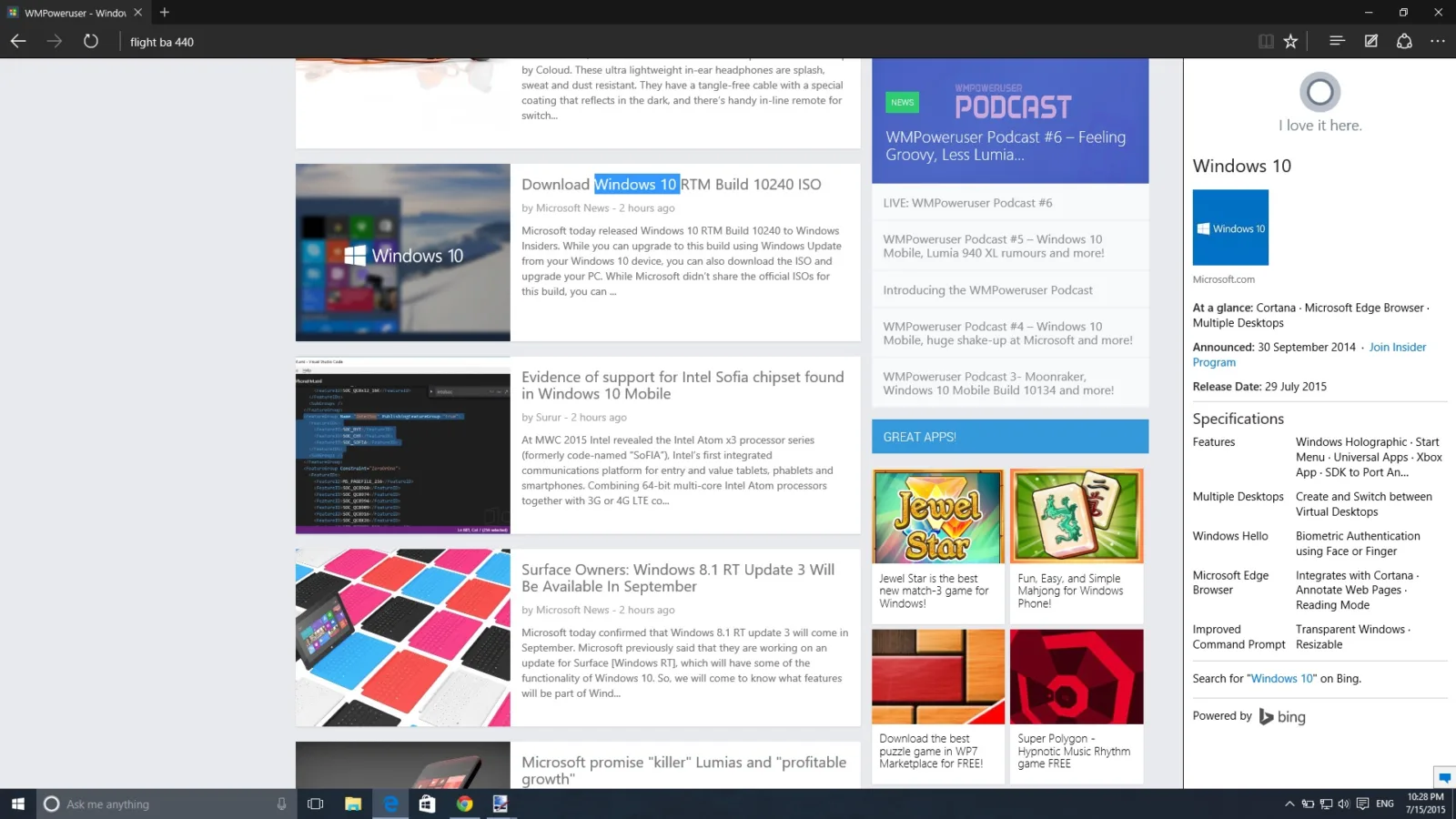1456x819 pixels.
Task: Click the Ask me anything search box
Action: (167, 804)
